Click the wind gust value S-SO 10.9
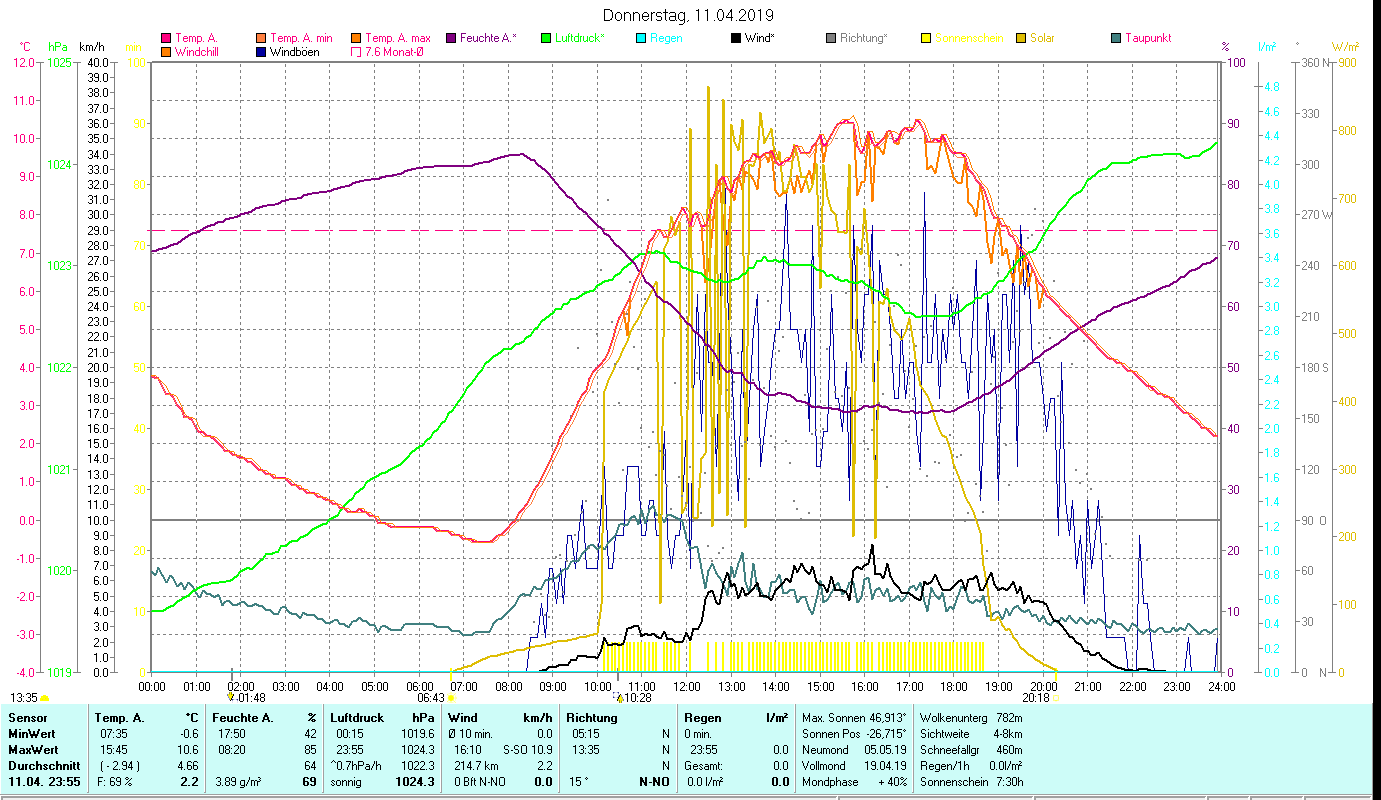Image resolution: width=1381 pixels, height=800 pixels. 527,749
